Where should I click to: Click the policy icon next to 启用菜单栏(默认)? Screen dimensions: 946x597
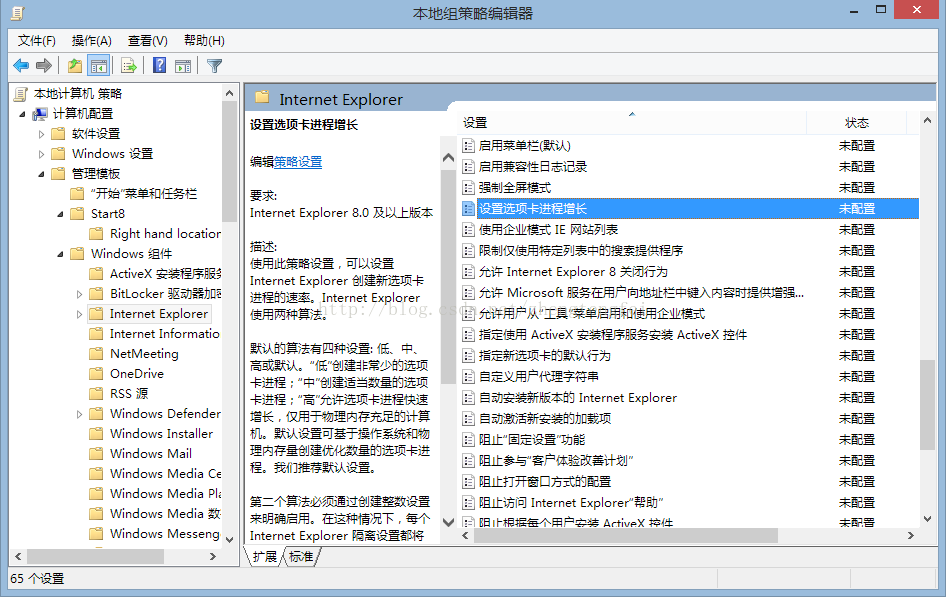coord(468,145)
